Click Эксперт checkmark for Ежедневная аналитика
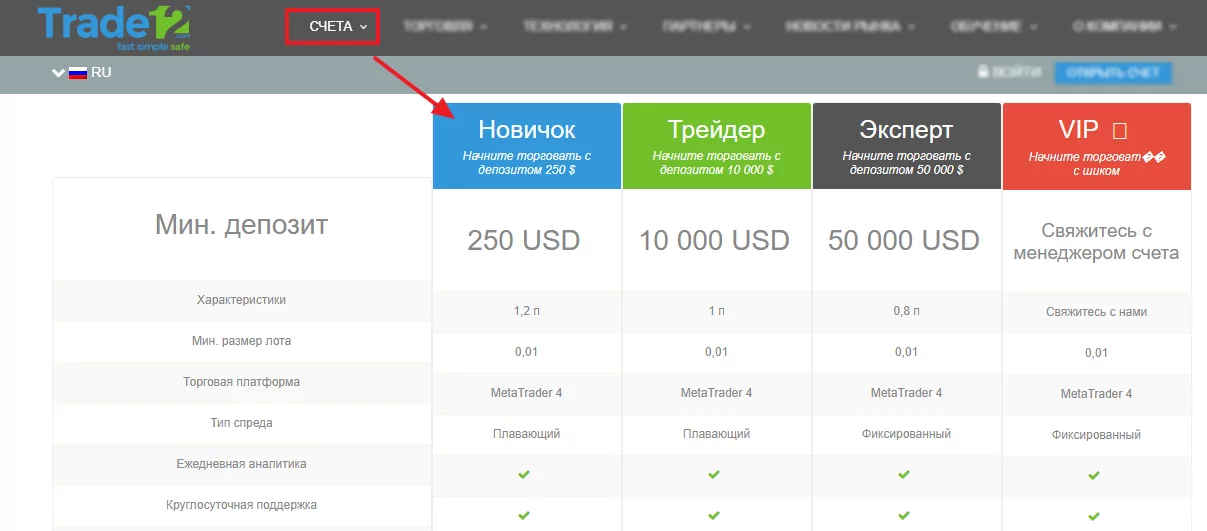The width and height of the screenshot is (1207, 531). [904, 474]
